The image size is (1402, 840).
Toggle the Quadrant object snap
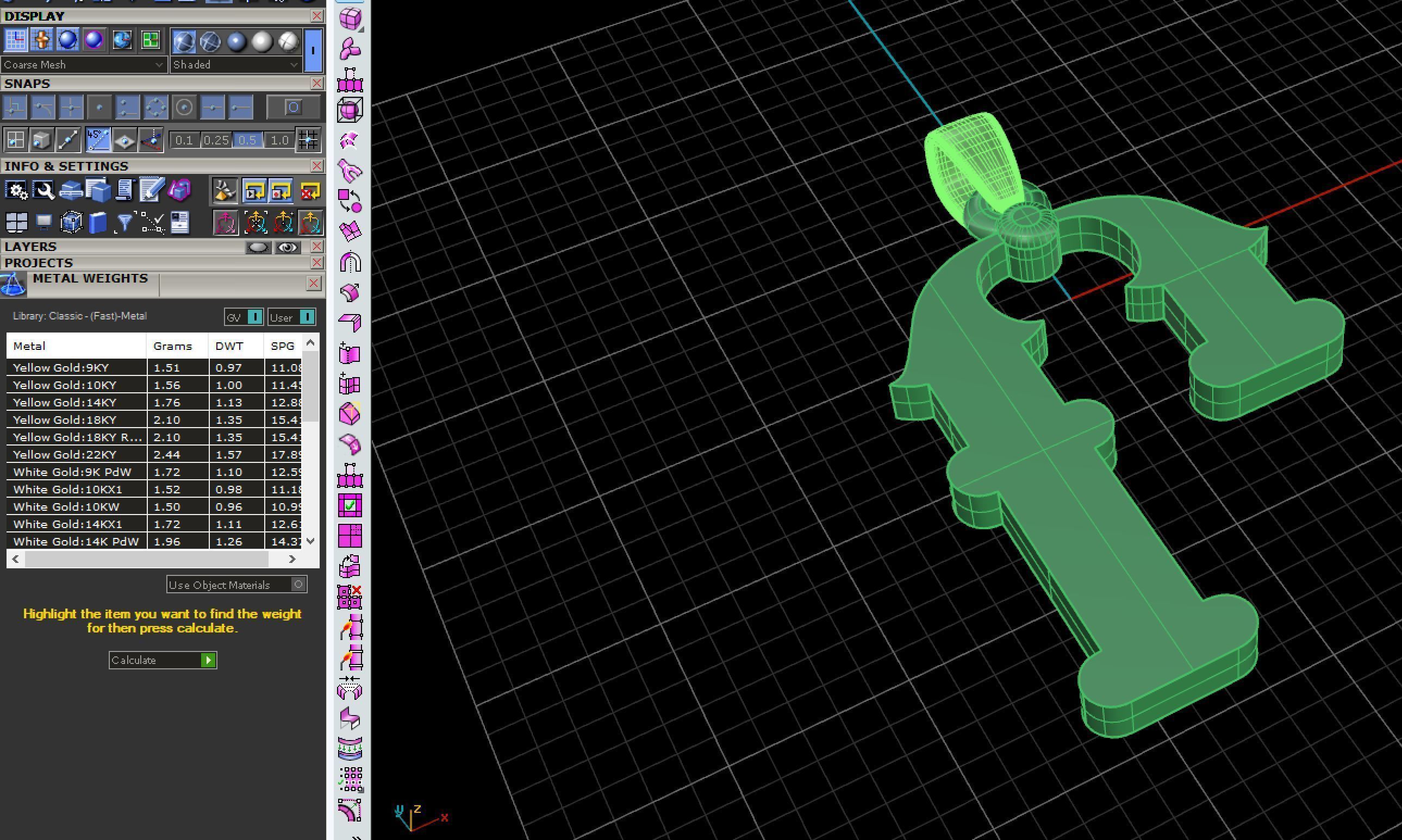pos(155,107)
